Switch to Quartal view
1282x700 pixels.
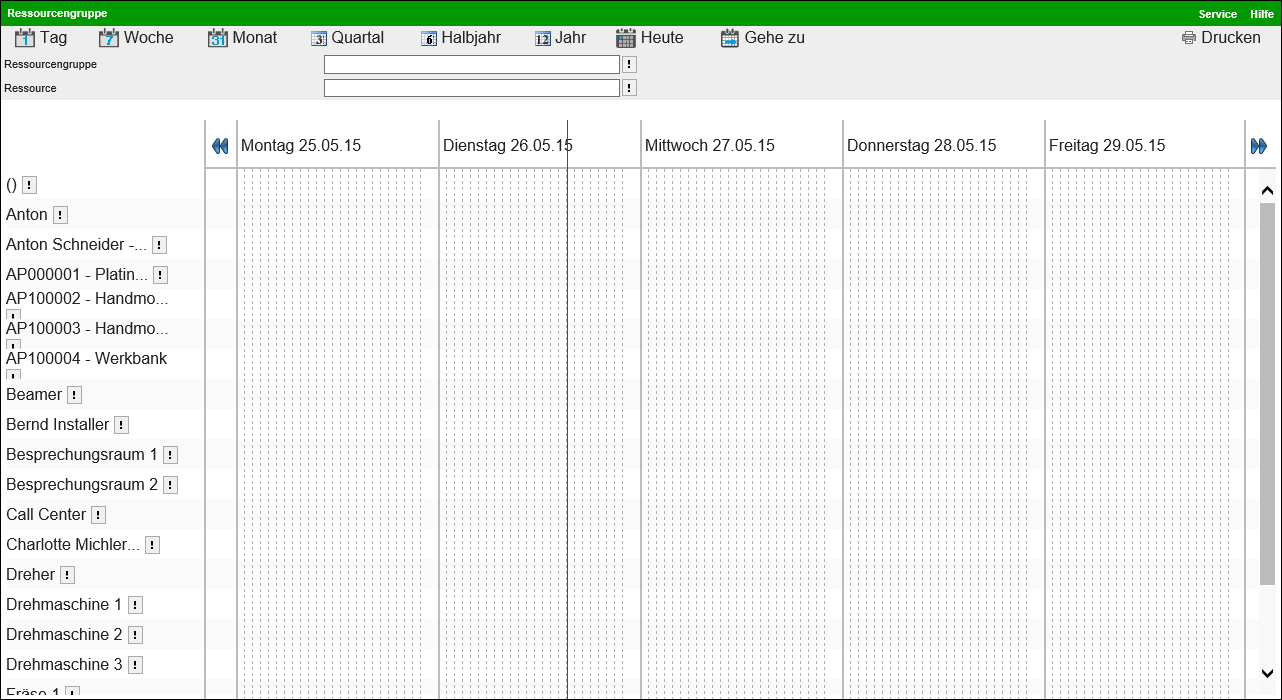[x=358, y=38]
